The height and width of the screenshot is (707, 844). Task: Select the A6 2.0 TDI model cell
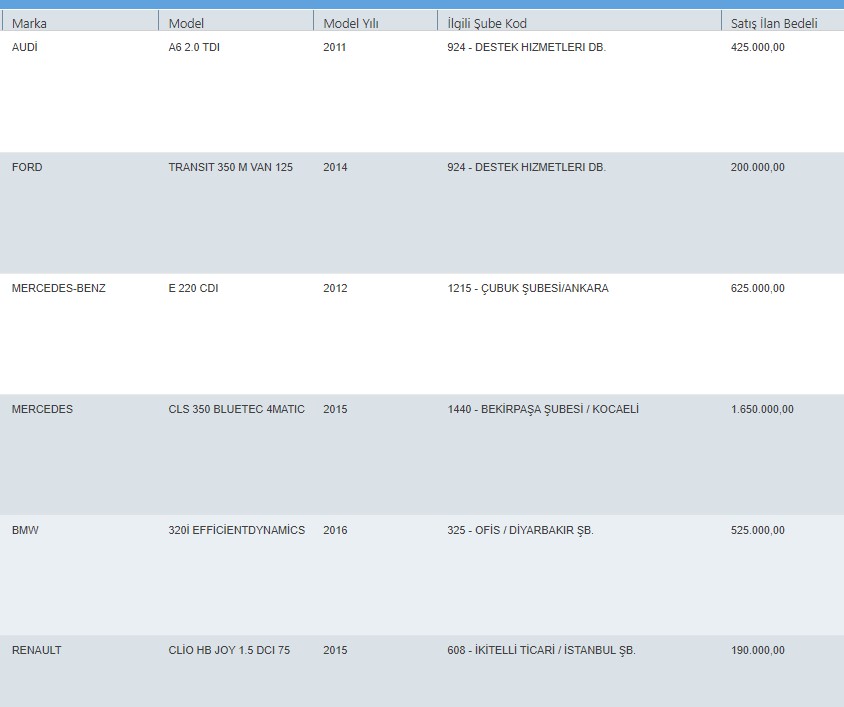(x=194, y=47)
